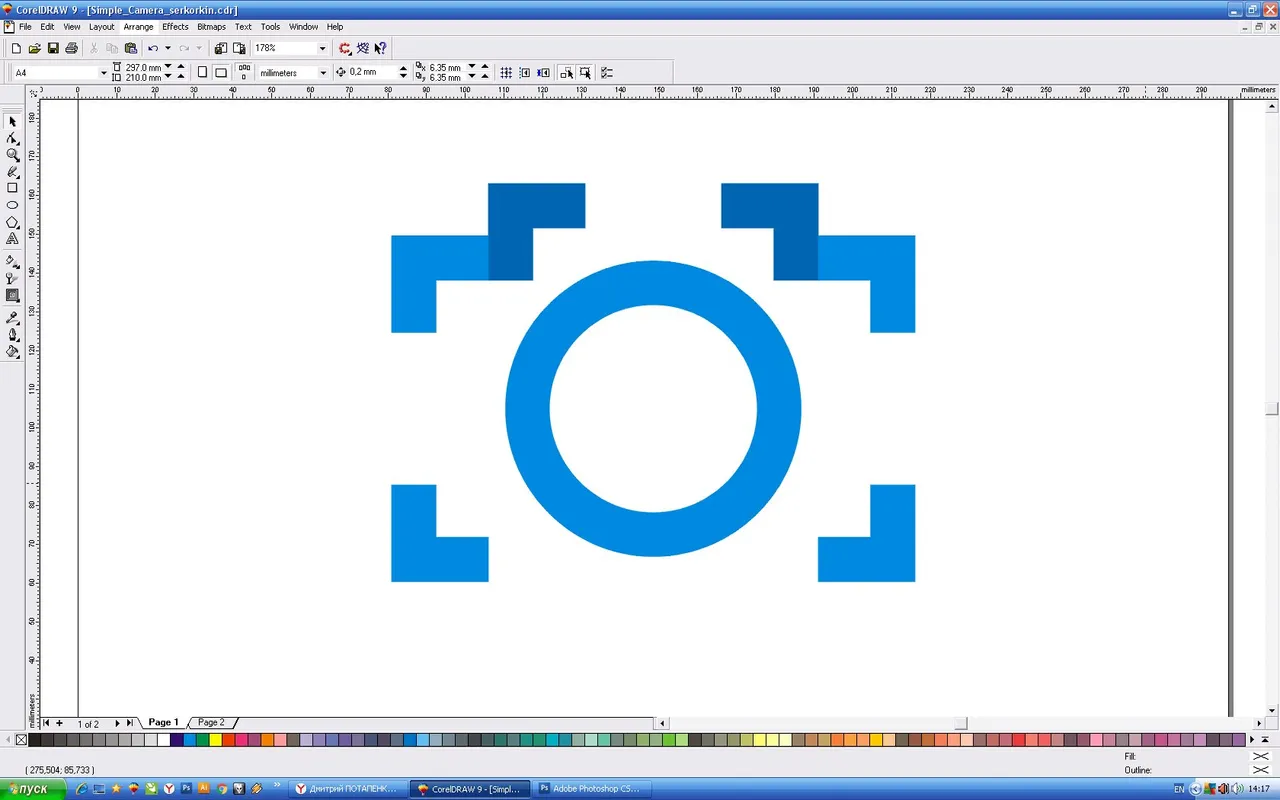Click the Open file icon

click(34, 48)
